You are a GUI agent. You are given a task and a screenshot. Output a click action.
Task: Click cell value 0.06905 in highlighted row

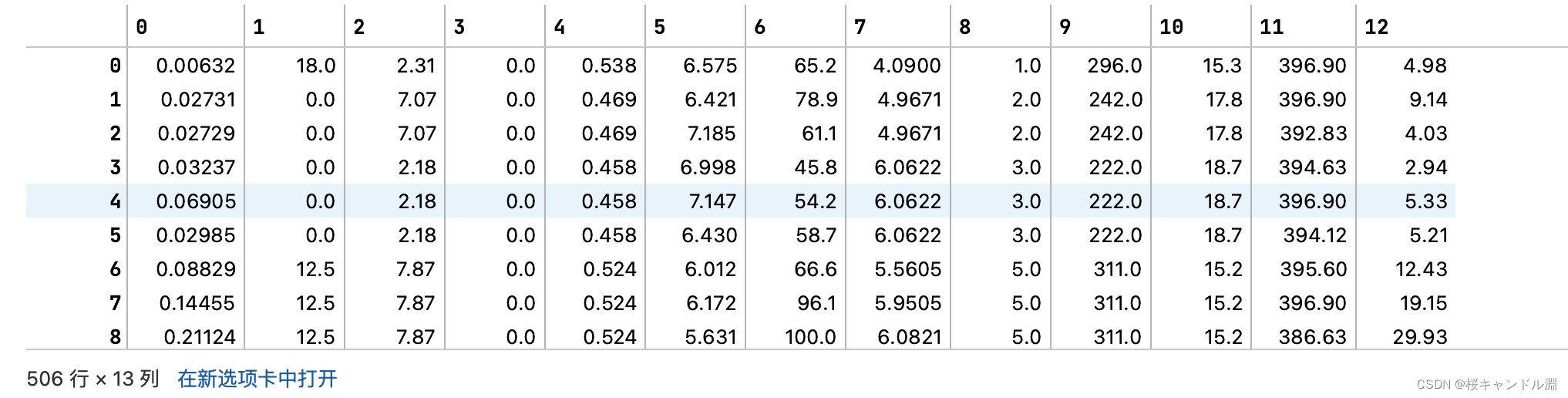[x=196, y=201]
